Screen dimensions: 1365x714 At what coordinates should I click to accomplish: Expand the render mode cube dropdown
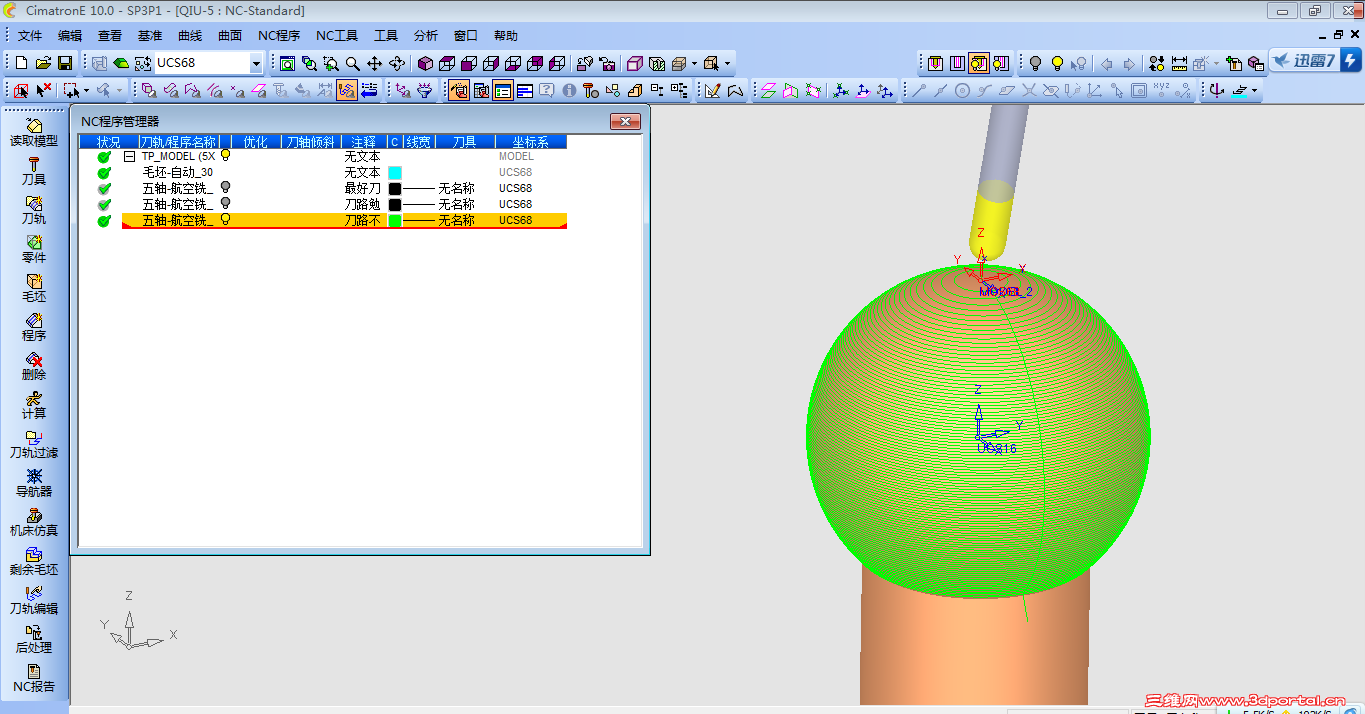695,63
